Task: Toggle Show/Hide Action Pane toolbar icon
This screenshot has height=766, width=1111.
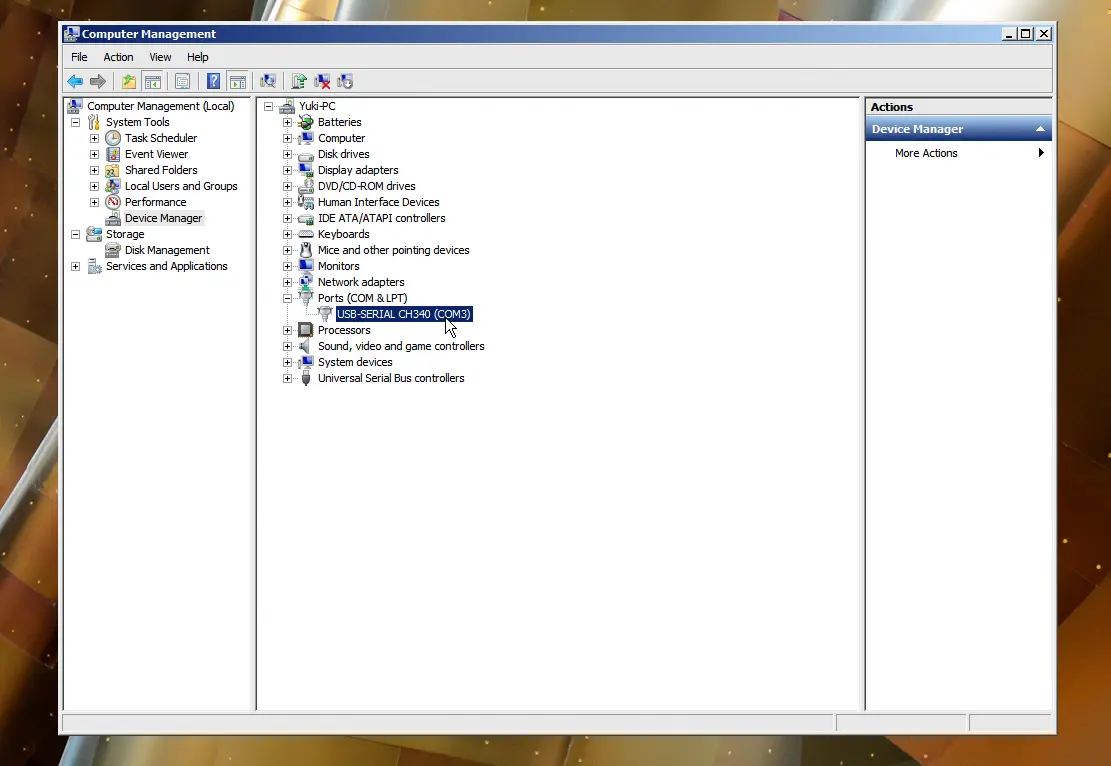Action: [x=238, y=81]
